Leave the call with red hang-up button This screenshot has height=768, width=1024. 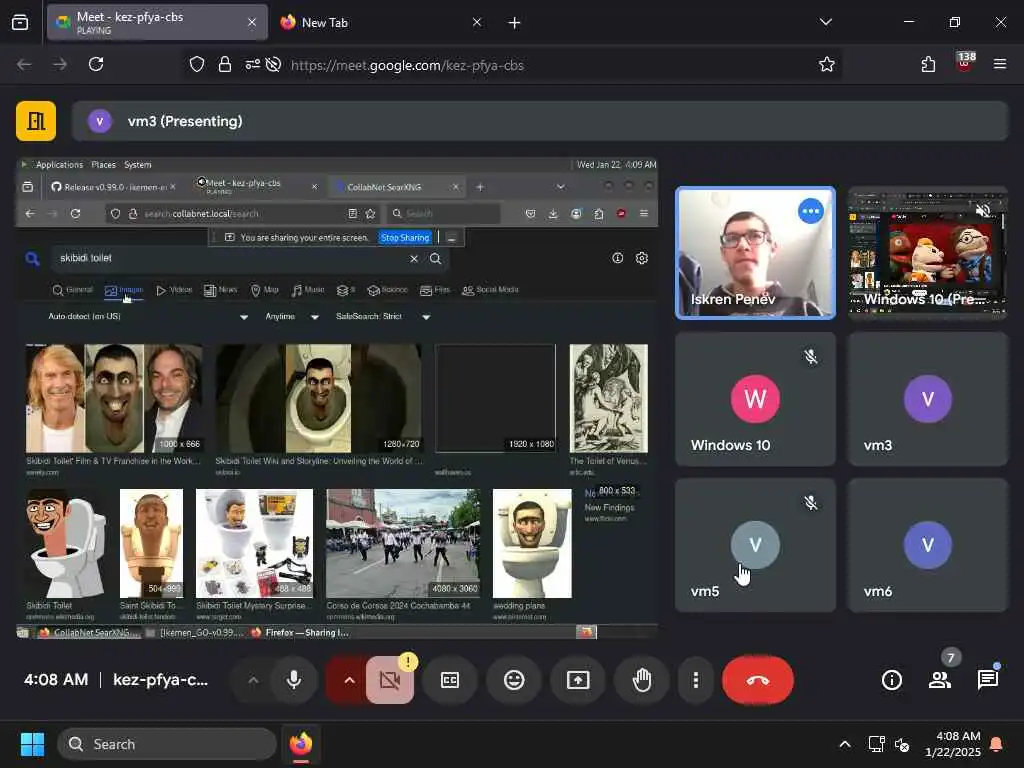point(758,680)
